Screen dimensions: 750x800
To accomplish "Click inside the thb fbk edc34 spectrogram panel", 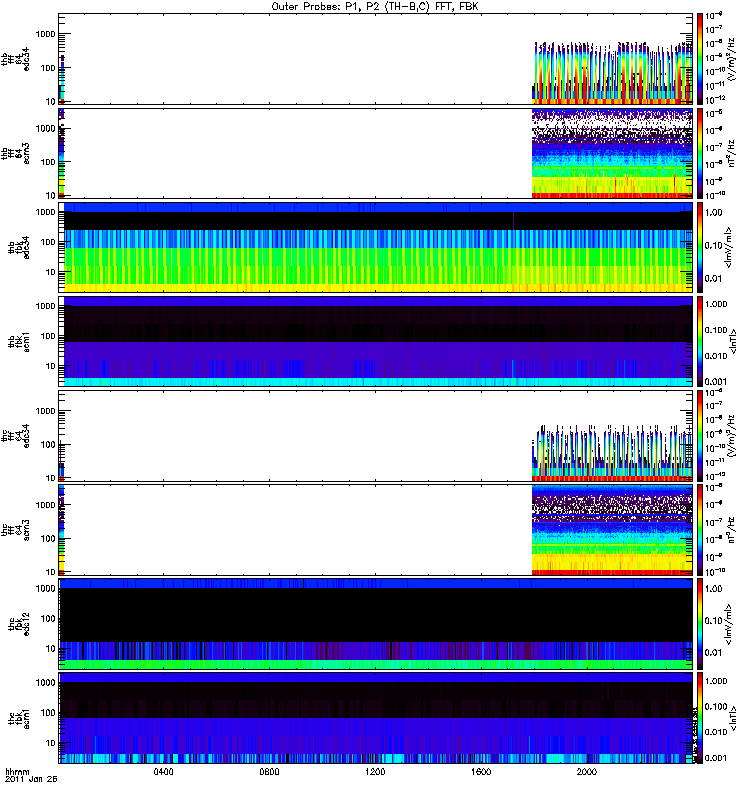I will (376, 247).
